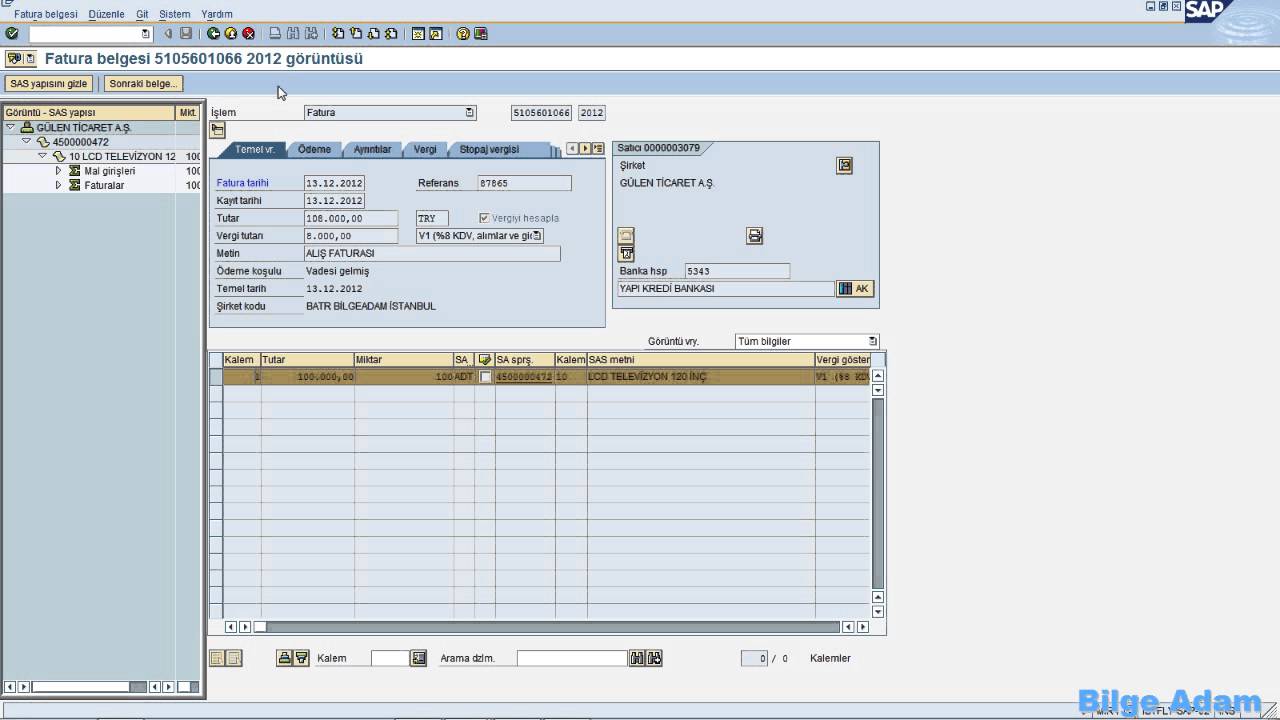
Task: Open the İşlem Fatura dropdown
Action: point(470,113)
